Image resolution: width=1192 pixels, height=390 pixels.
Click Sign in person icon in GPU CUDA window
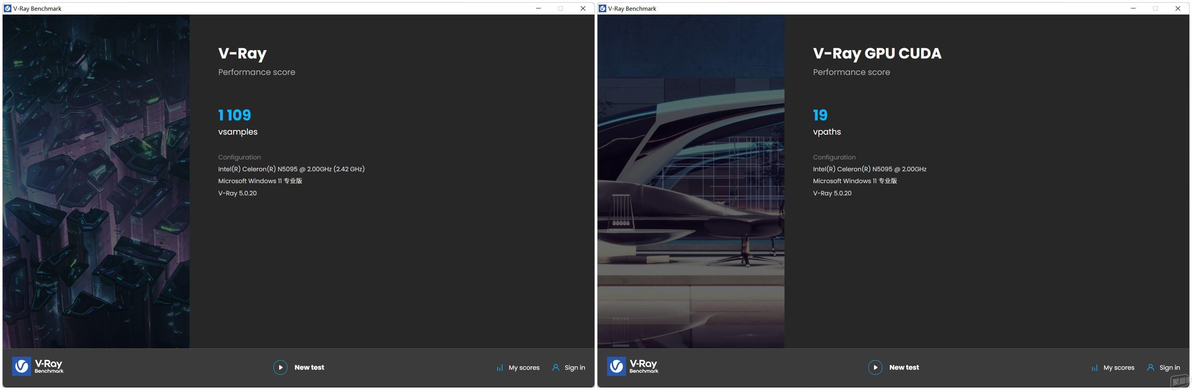tap(1151, 367)
